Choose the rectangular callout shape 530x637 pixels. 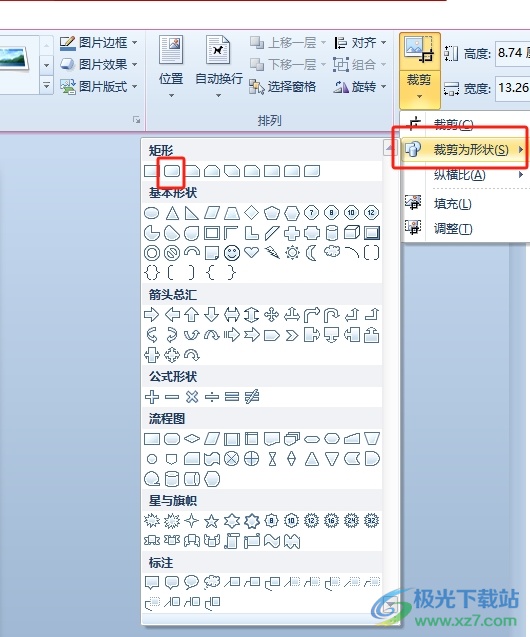coord(151,583)
